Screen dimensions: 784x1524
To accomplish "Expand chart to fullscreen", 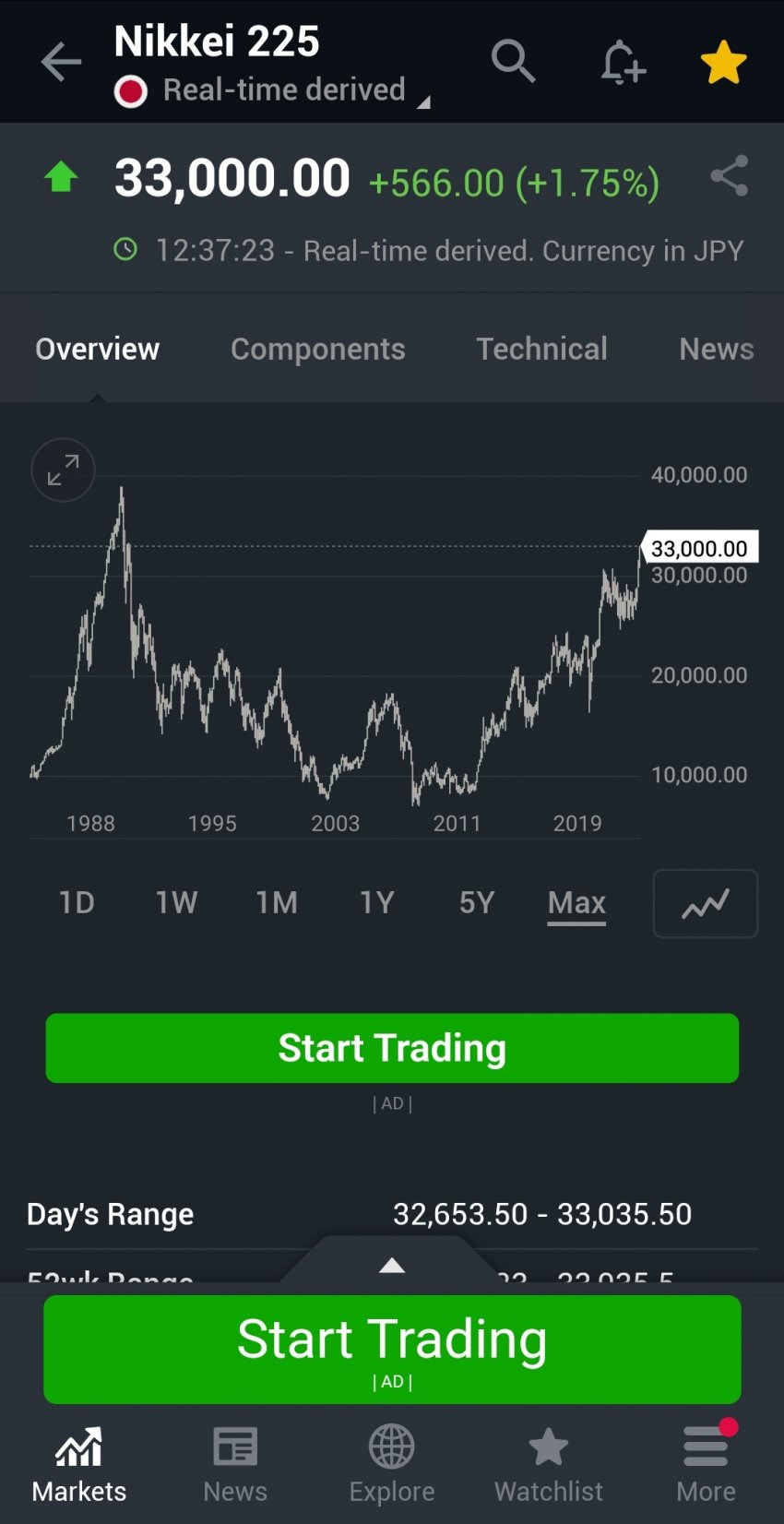I will 63,470.
